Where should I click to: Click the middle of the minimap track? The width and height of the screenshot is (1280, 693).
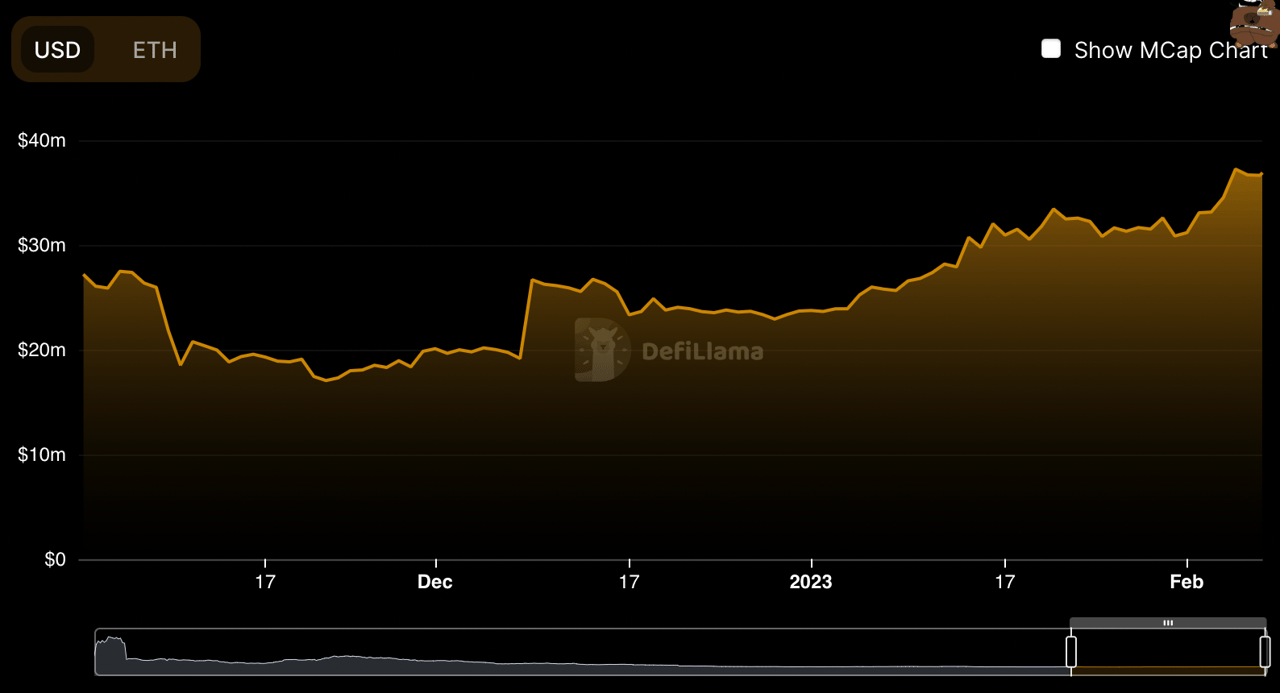(x=584, y=652)
